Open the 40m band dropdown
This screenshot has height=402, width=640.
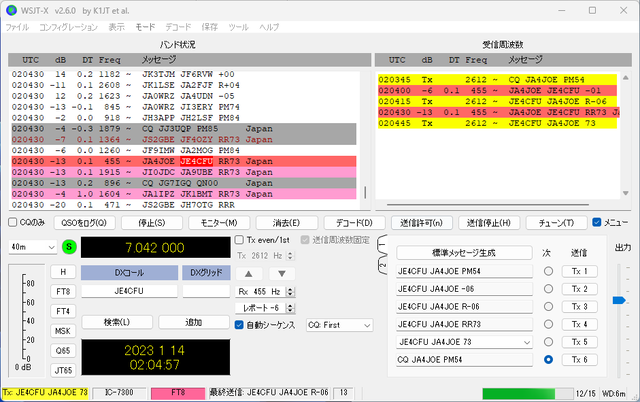coord(33,247)
